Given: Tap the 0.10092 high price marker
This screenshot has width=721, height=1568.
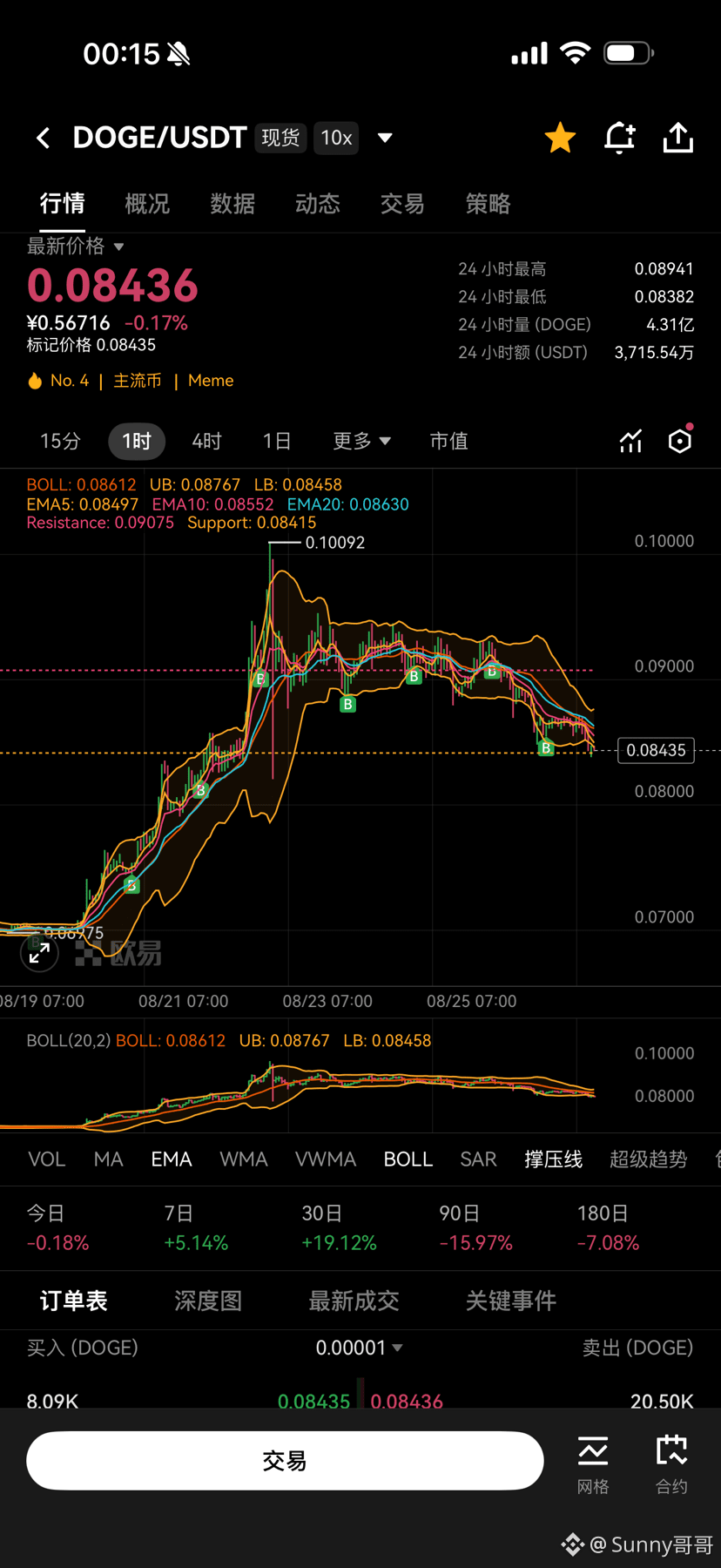Looking at the screenshot, I should (334, 543).
